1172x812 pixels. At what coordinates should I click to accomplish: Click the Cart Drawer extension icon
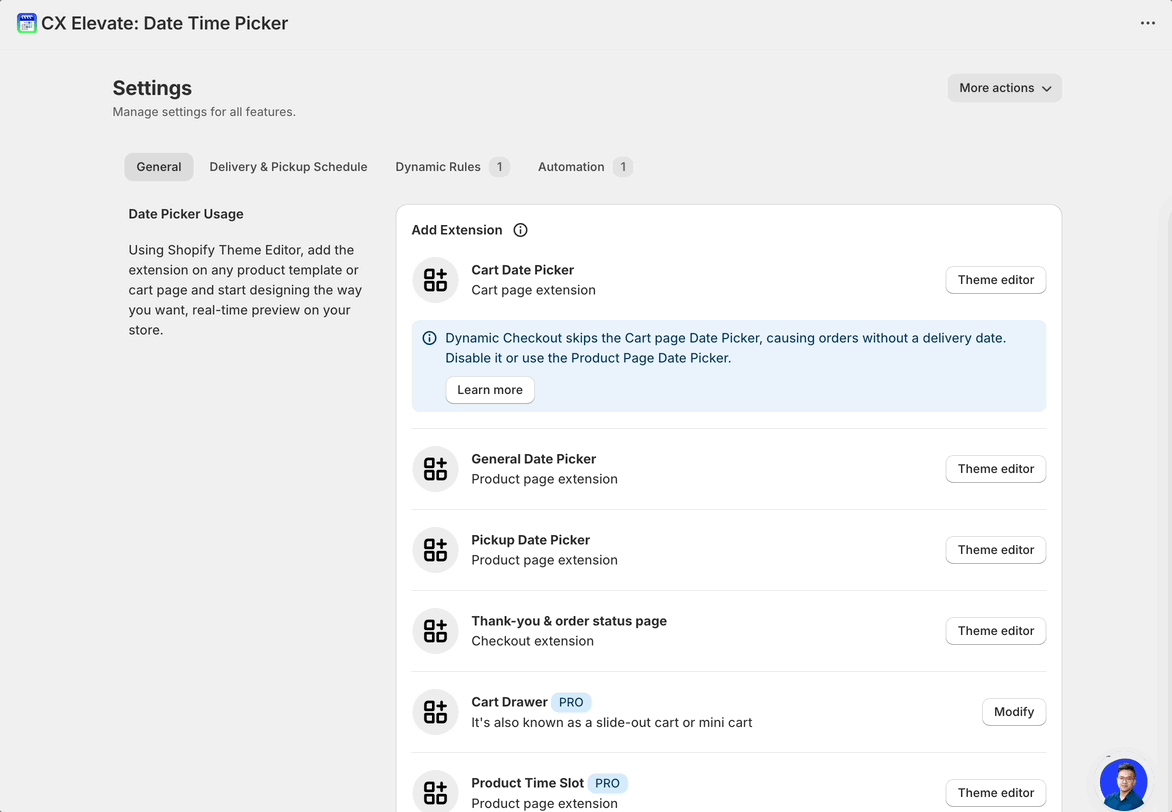click(x=435, y=712)
